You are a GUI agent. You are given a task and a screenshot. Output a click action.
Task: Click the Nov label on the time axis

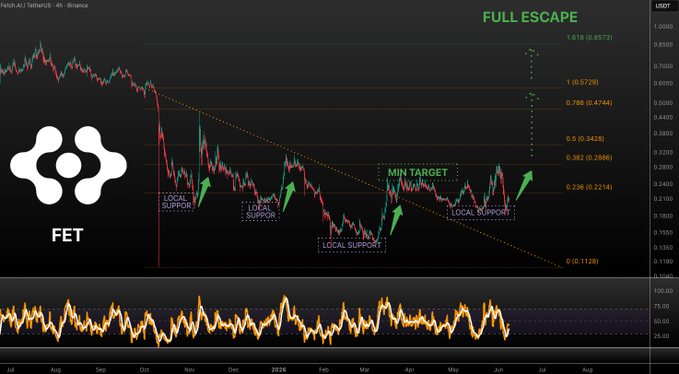[189, 370]
